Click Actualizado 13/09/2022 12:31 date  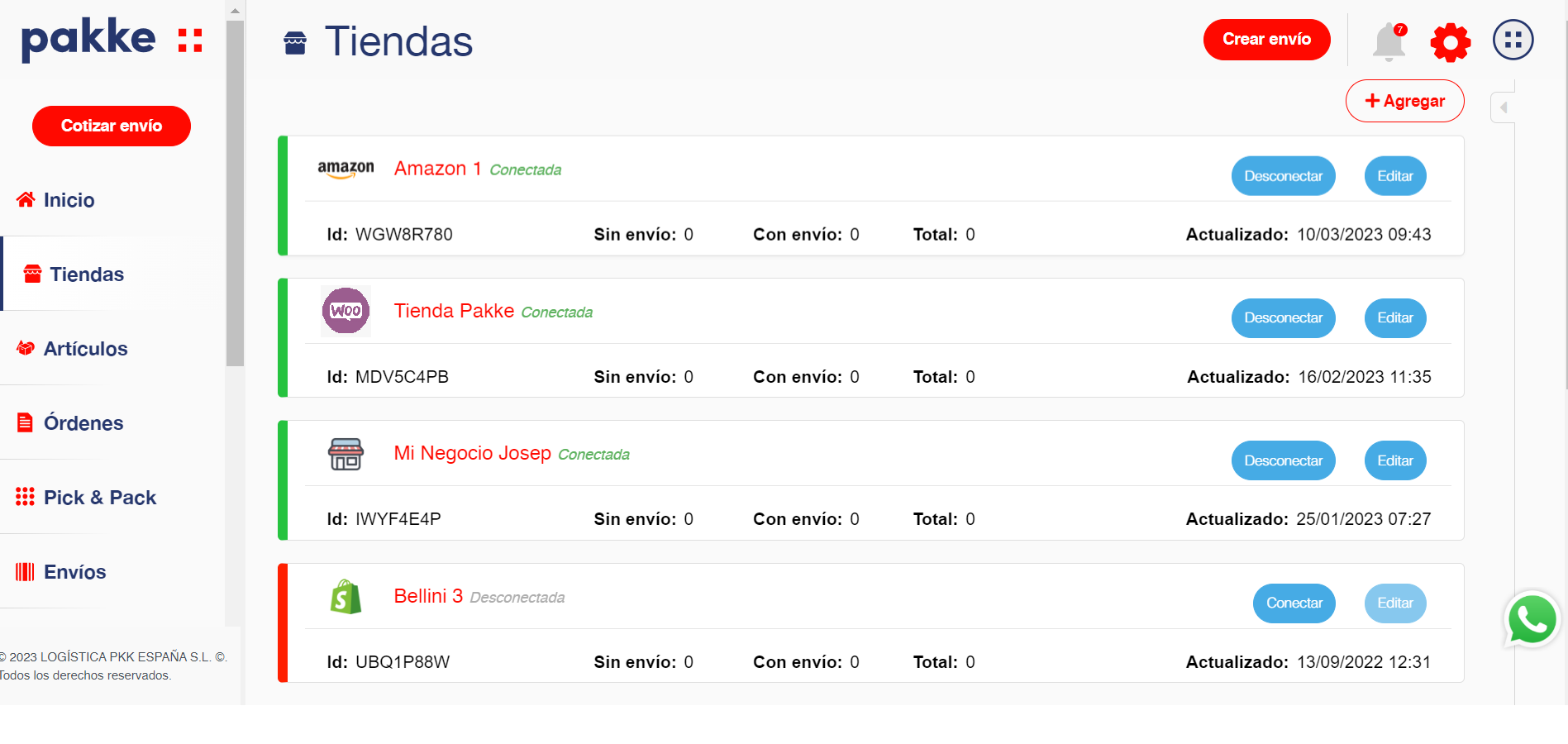coord(1308,662)
